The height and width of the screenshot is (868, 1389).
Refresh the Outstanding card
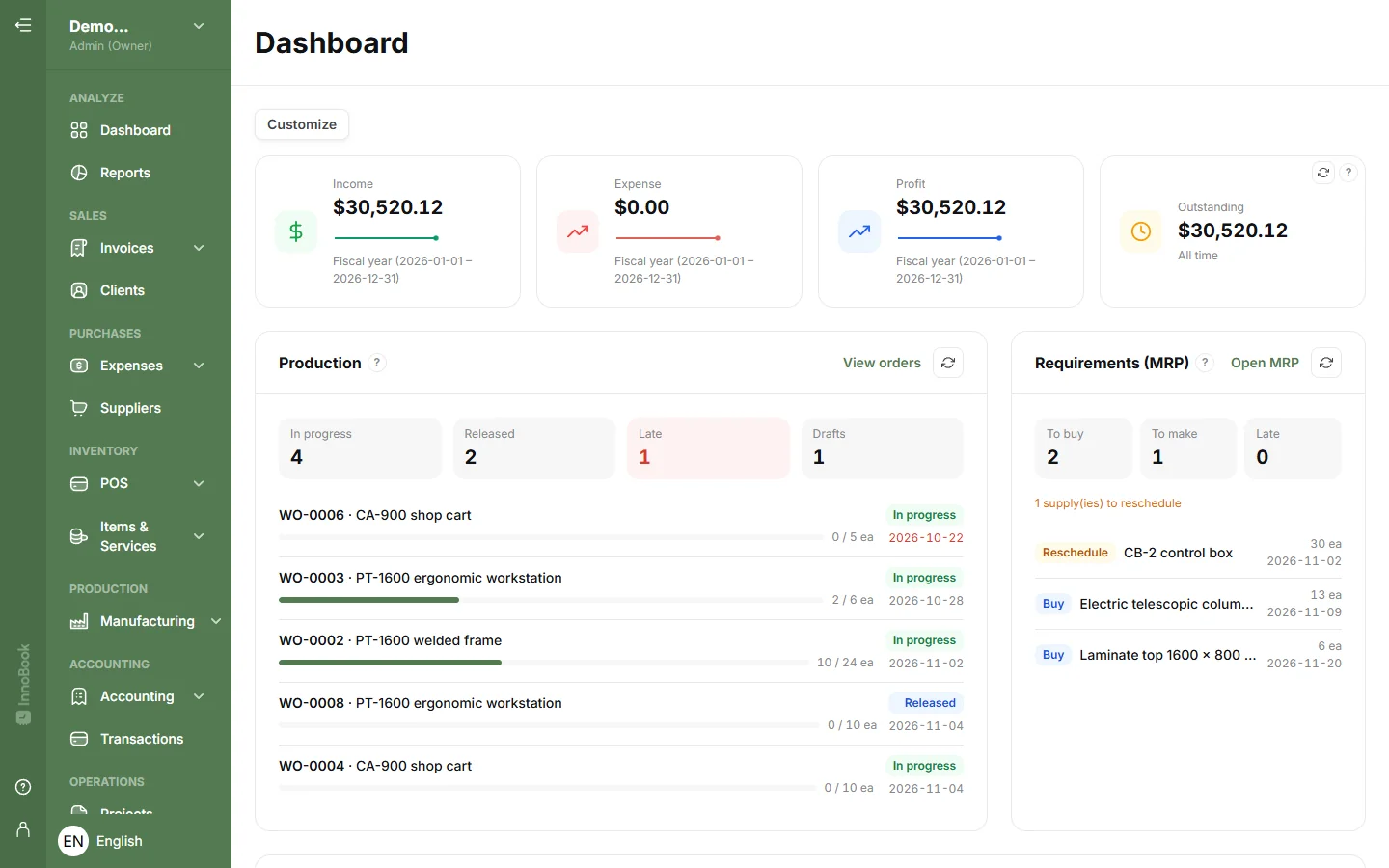click(1323, 173)
